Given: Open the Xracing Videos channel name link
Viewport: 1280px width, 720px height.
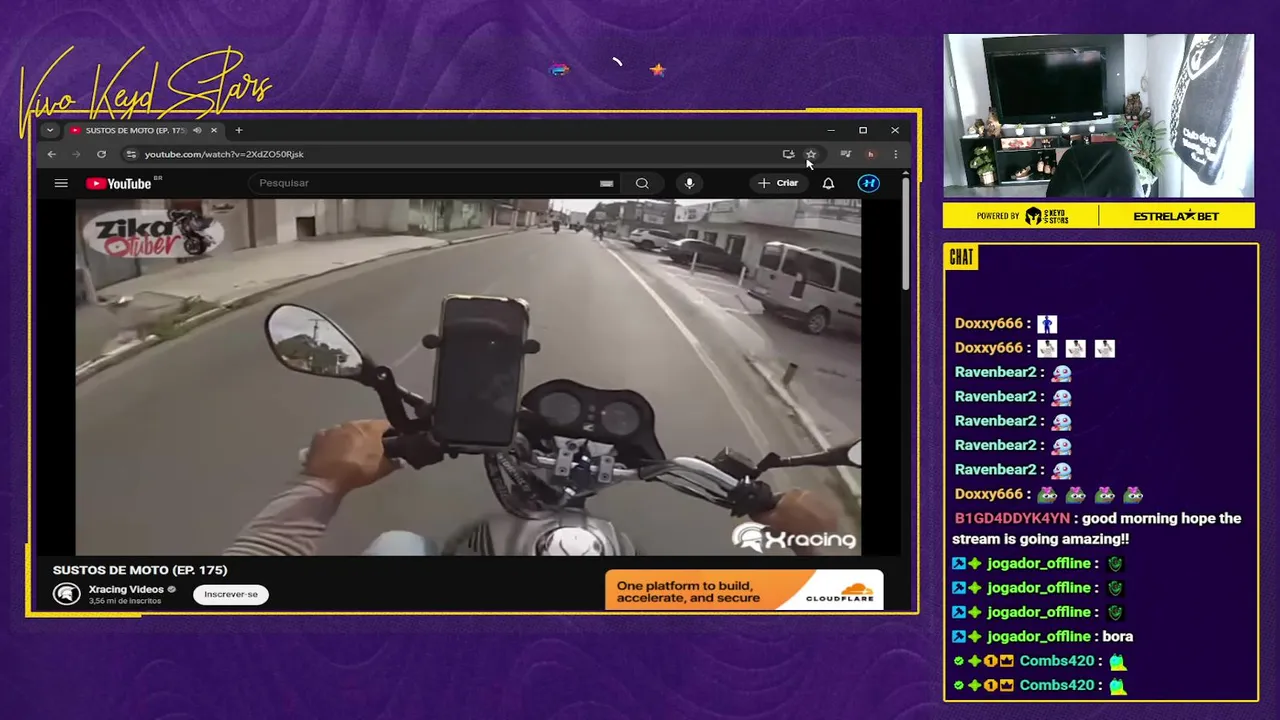Looking at the screenshot, I should (126, 589).
